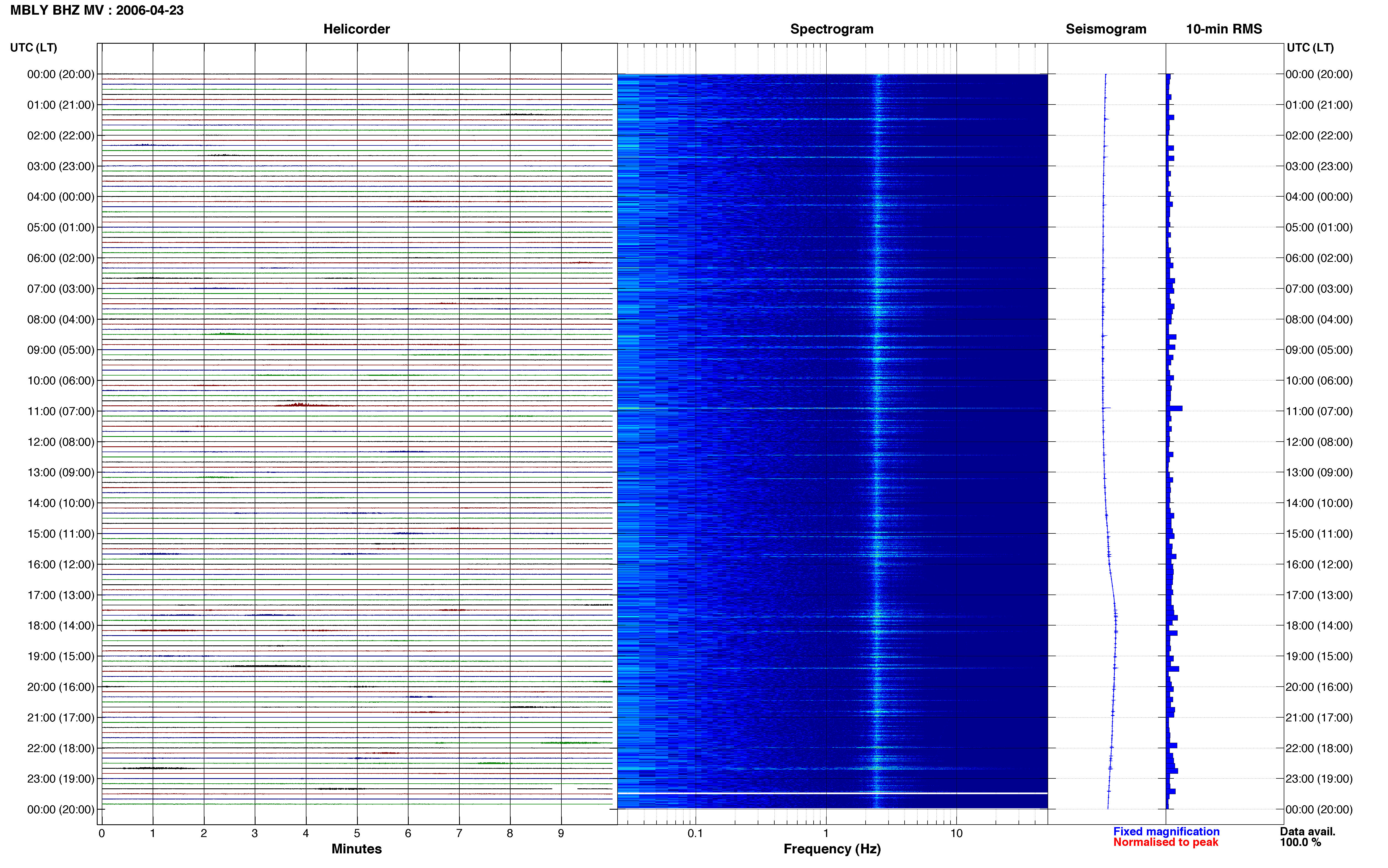The width and height of the screenshot is (1388, 868).
Task: Click left time label 05:00 (01:00)
Action: click(x=60, y=227)
